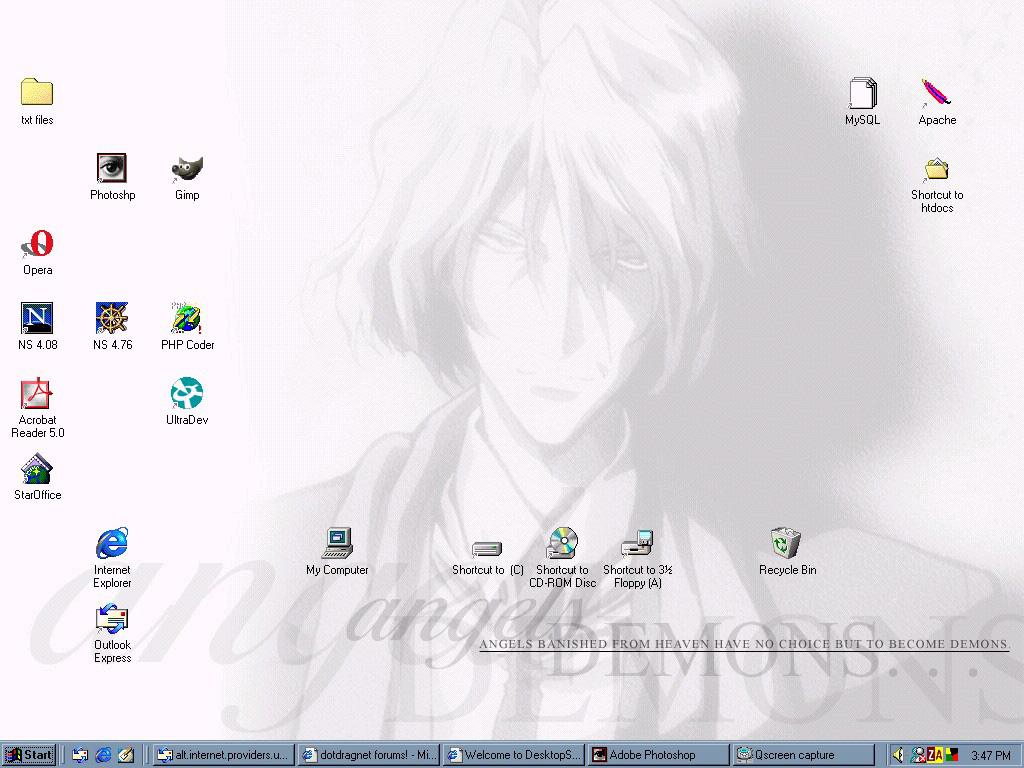Switch to Adobe Photoshop taskbar button
The width and height of the screenshot is (1024, 768).
point(657,755)
